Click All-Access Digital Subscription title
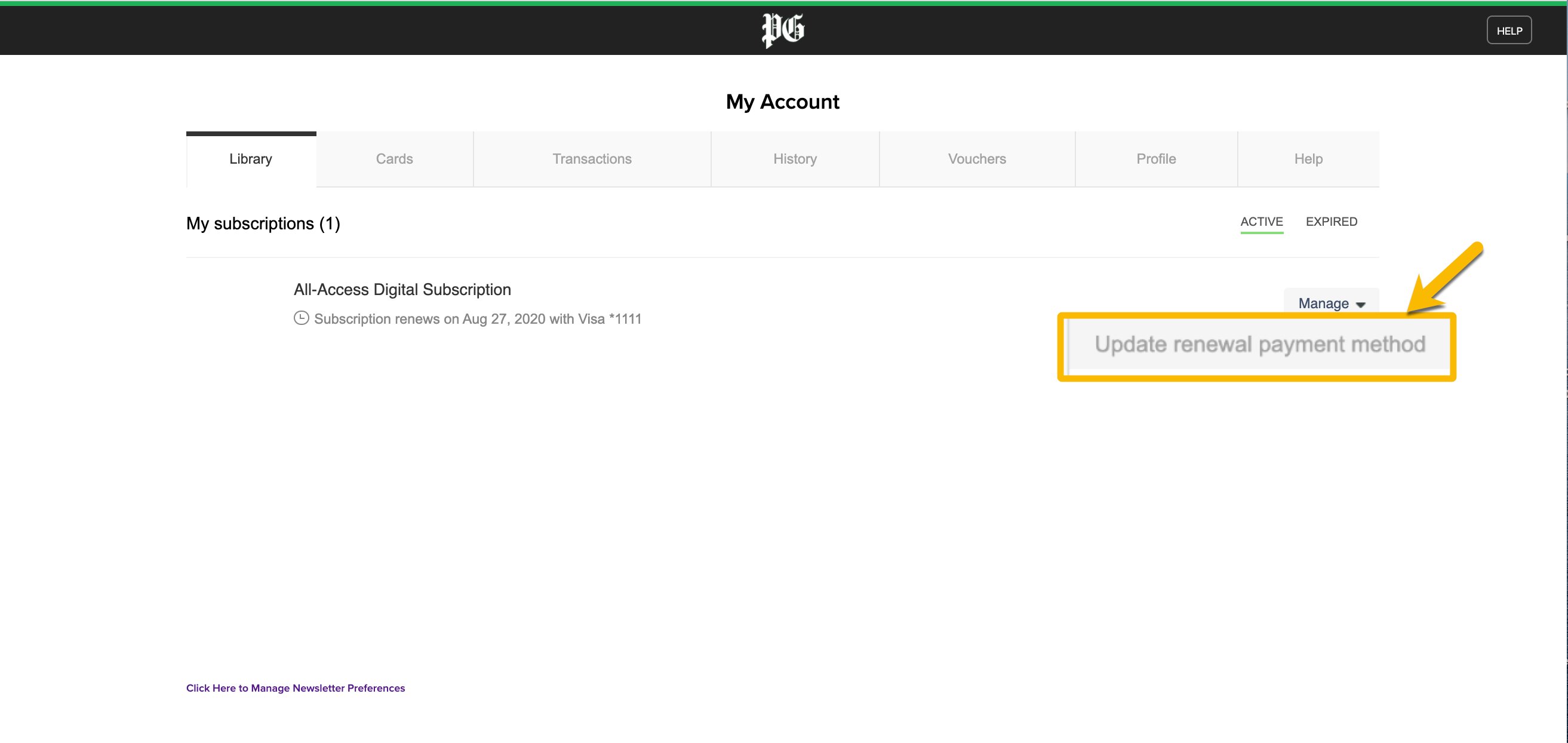 click(402, 289)
